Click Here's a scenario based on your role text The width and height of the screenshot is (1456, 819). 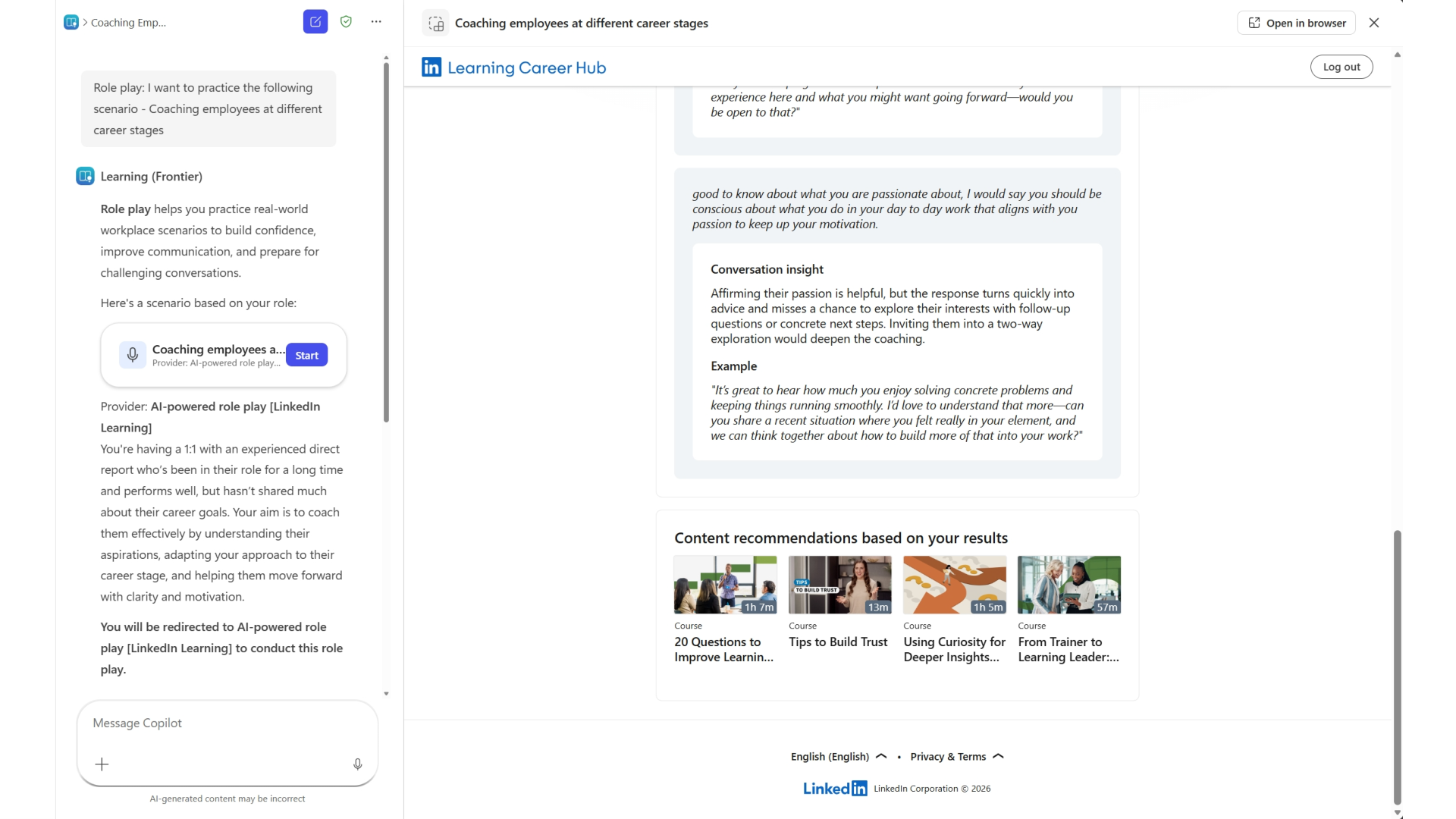199,303
